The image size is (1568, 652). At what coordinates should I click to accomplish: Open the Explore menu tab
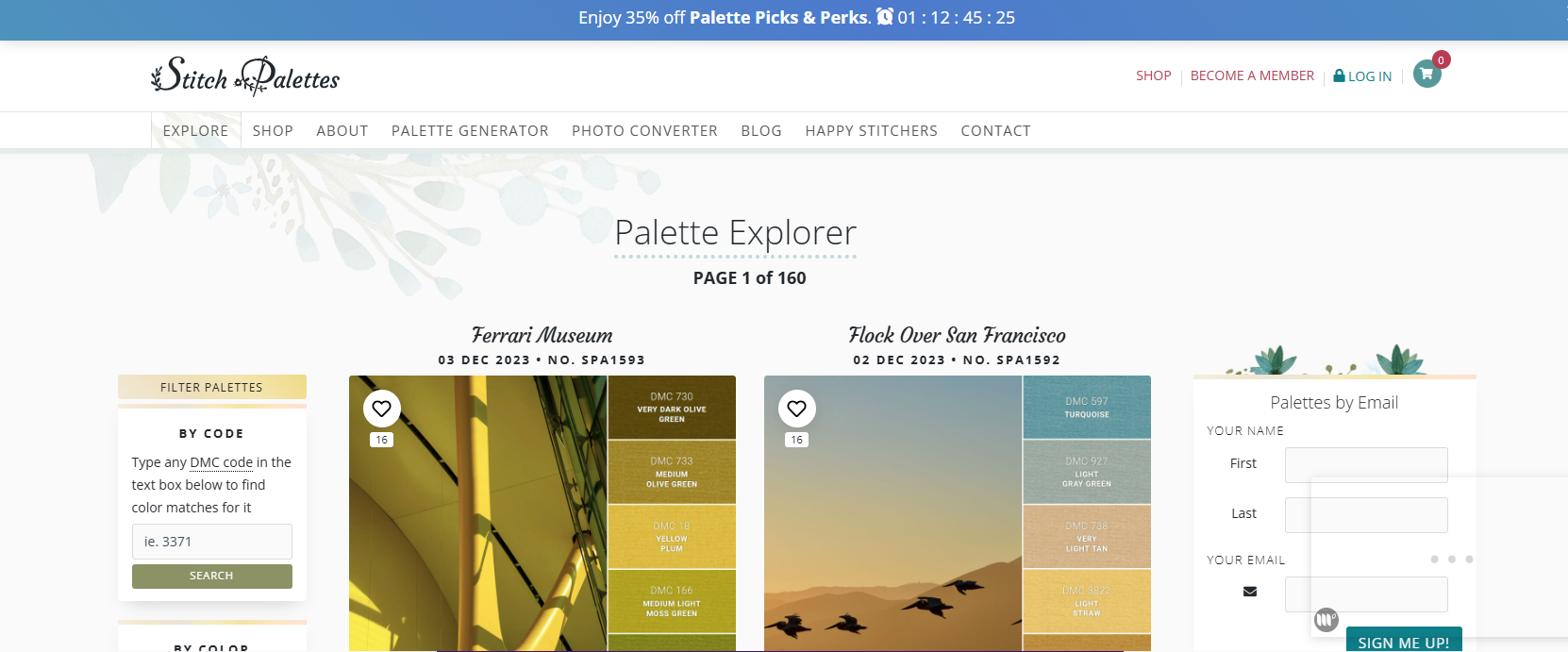(195, 131)
